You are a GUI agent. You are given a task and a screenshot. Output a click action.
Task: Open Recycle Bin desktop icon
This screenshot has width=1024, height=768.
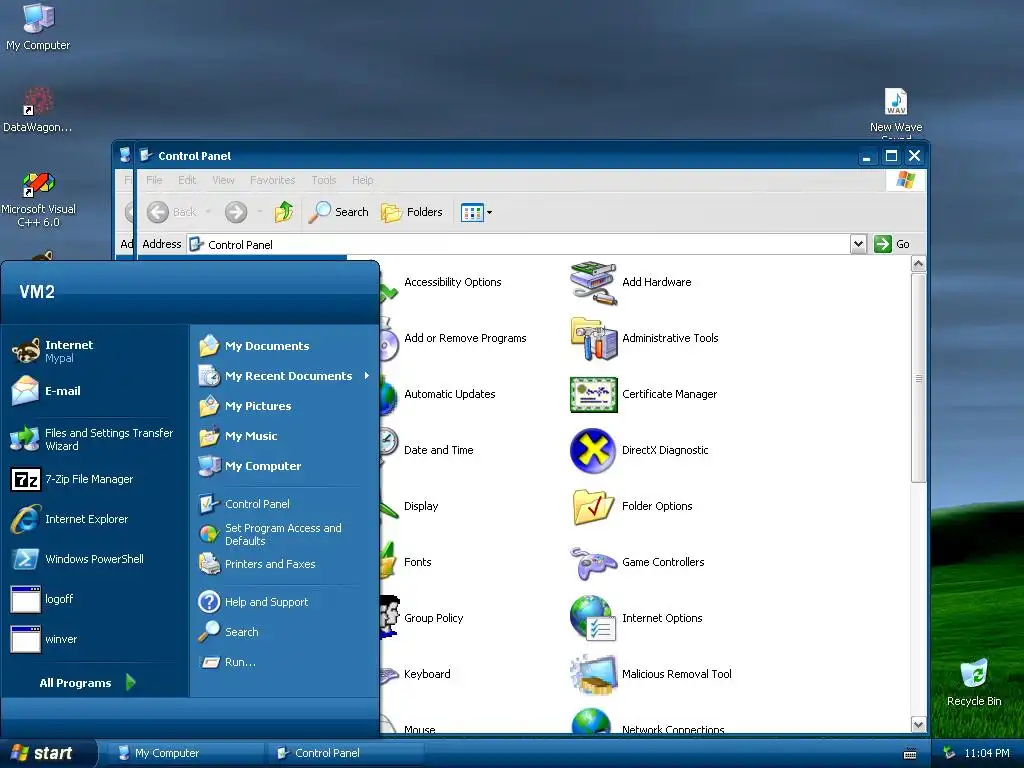(974, 682)
